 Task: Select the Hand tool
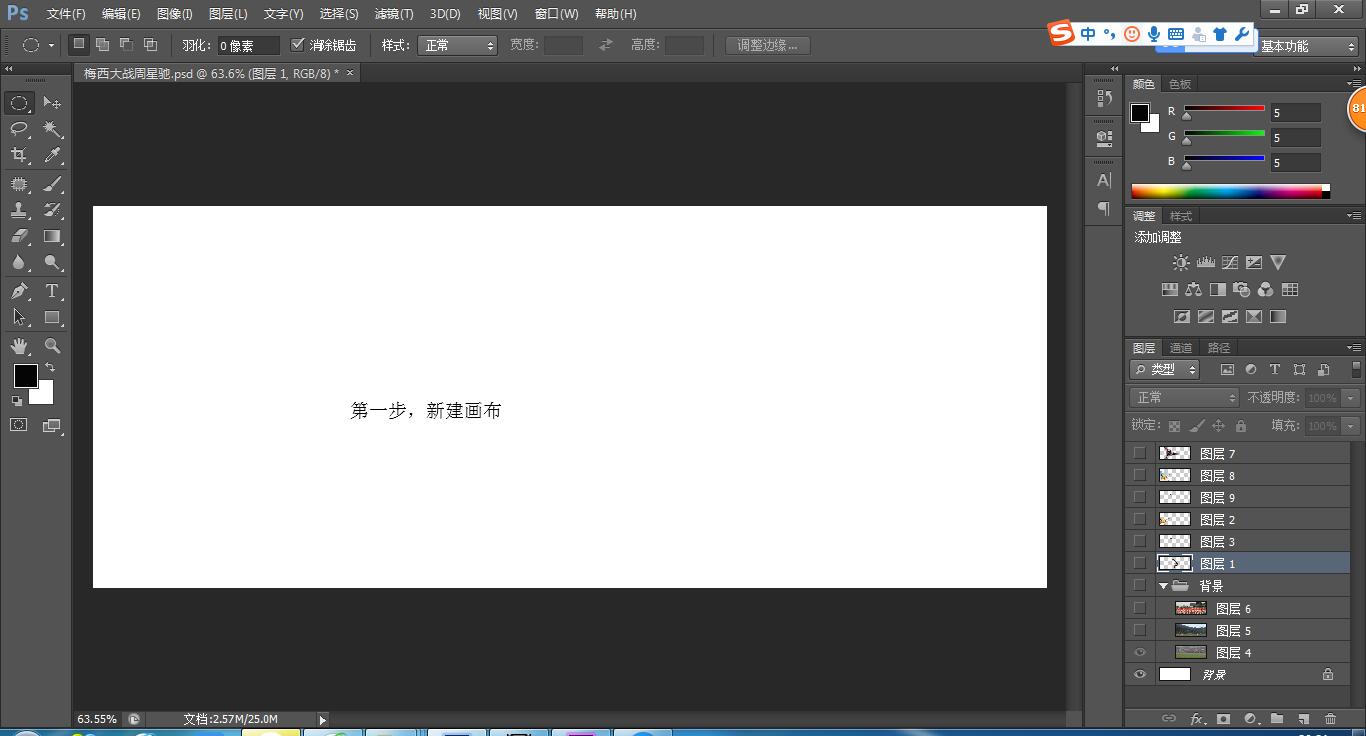coord(20,345)
